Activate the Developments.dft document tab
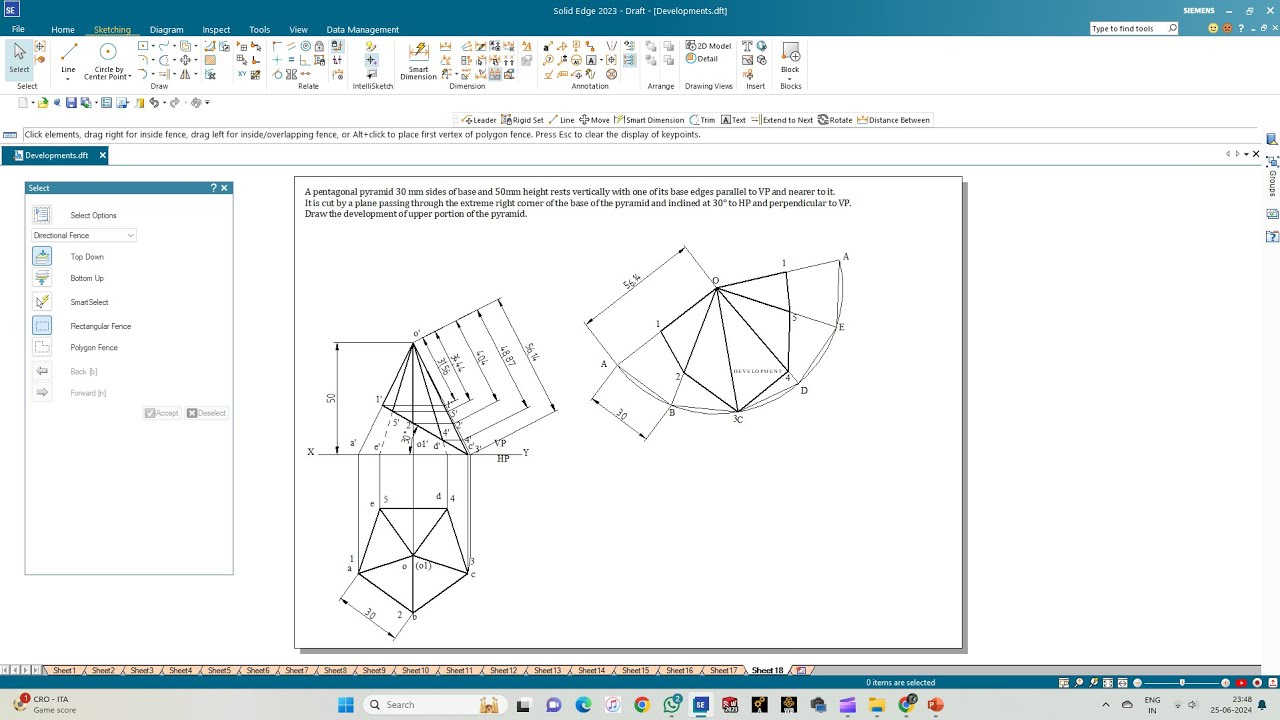 pos(56,155)
